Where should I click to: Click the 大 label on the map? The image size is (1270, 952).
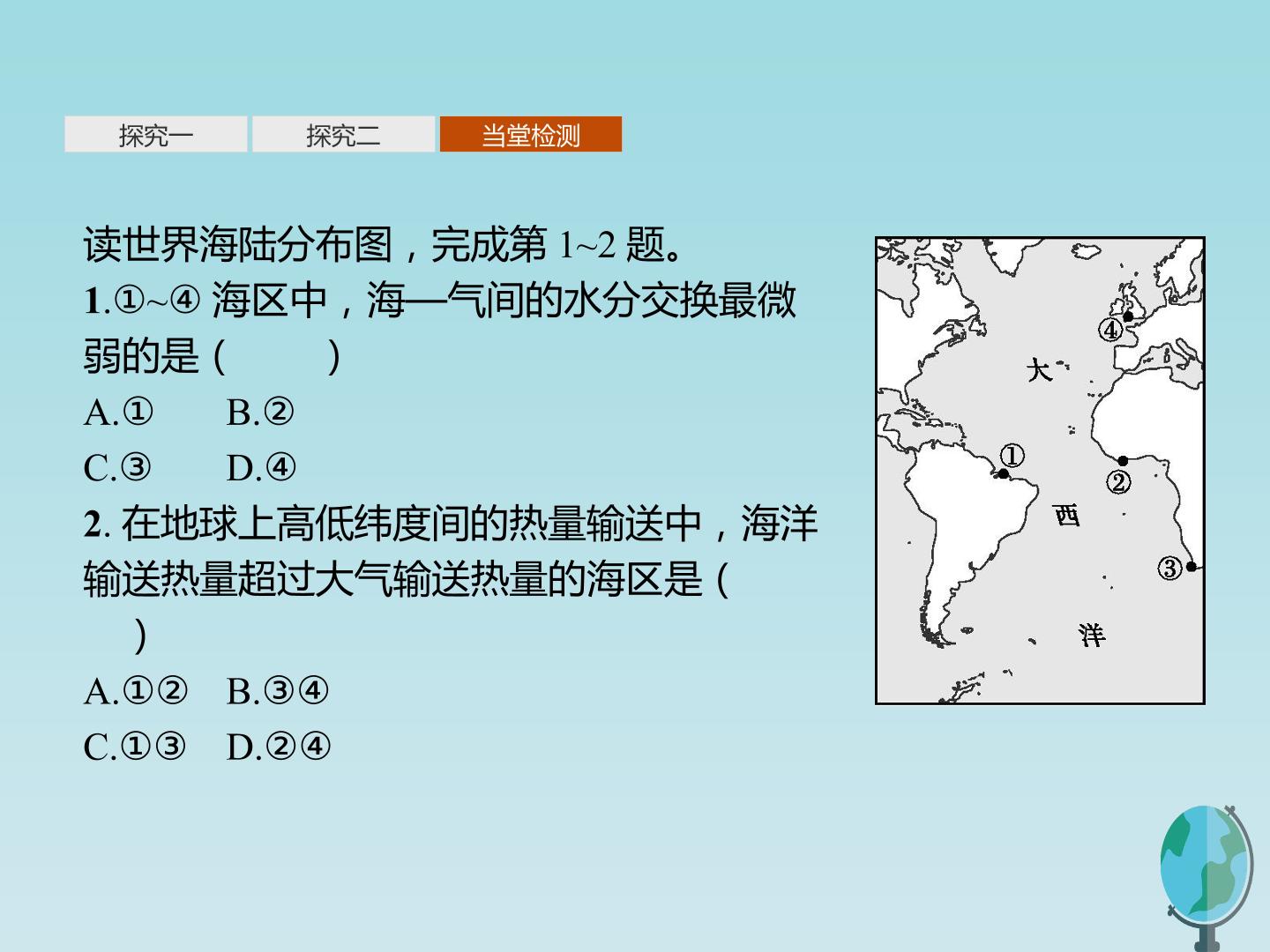tap(1039, 369)
